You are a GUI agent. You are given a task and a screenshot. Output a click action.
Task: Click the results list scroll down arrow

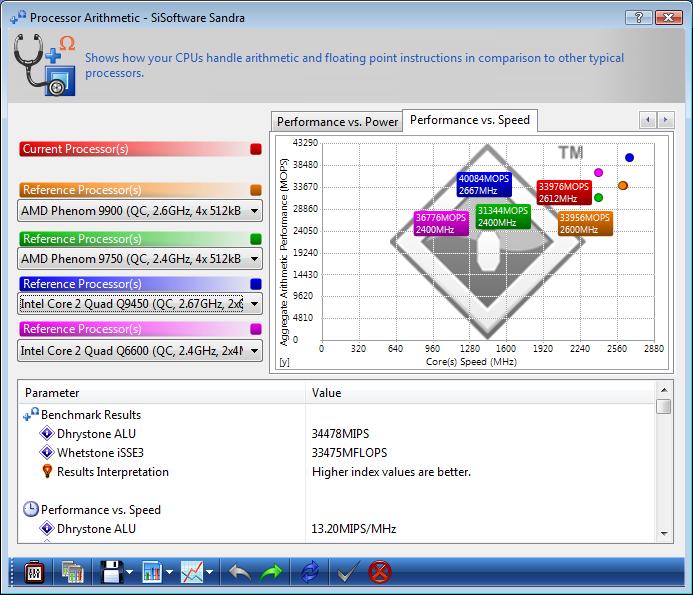click(x=664, y=534)
